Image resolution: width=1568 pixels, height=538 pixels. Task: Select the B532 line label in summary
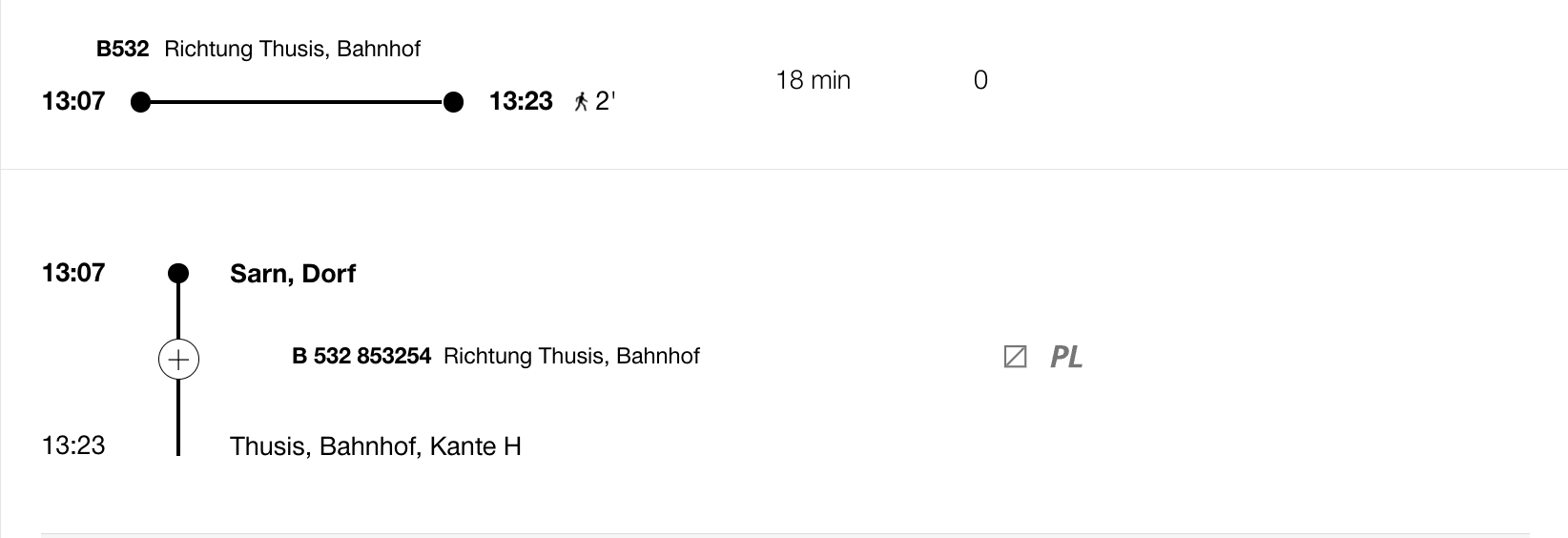tap(123, 50)
